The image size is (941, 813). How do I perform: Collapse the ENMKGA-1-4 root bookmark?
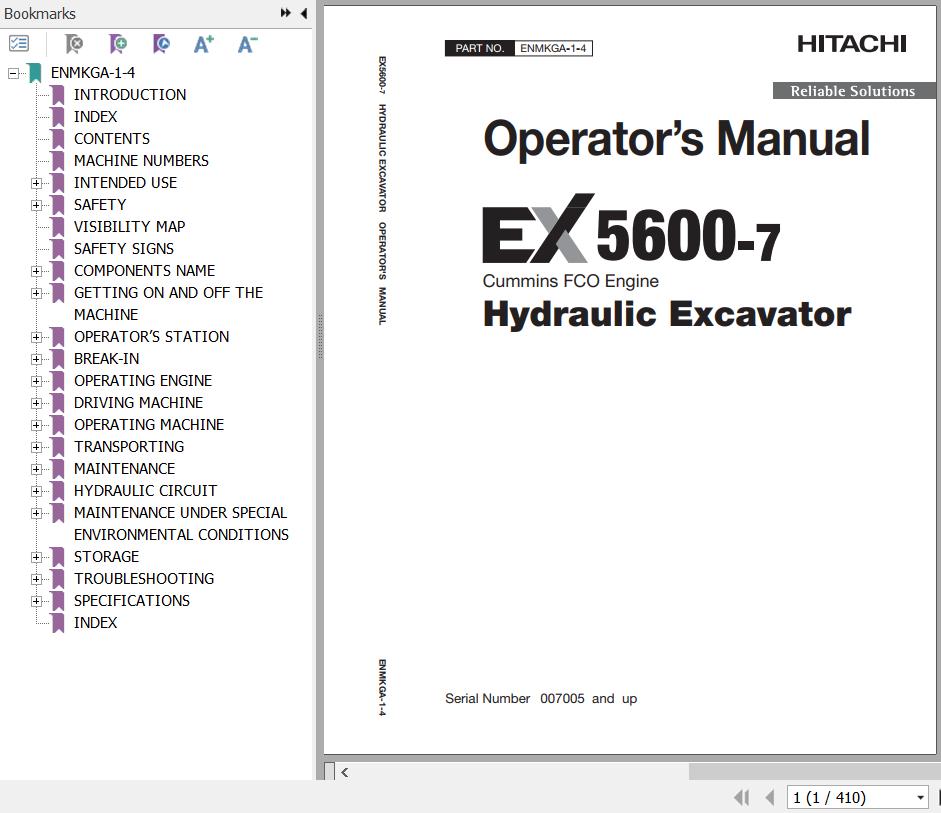tap(13, 73)
